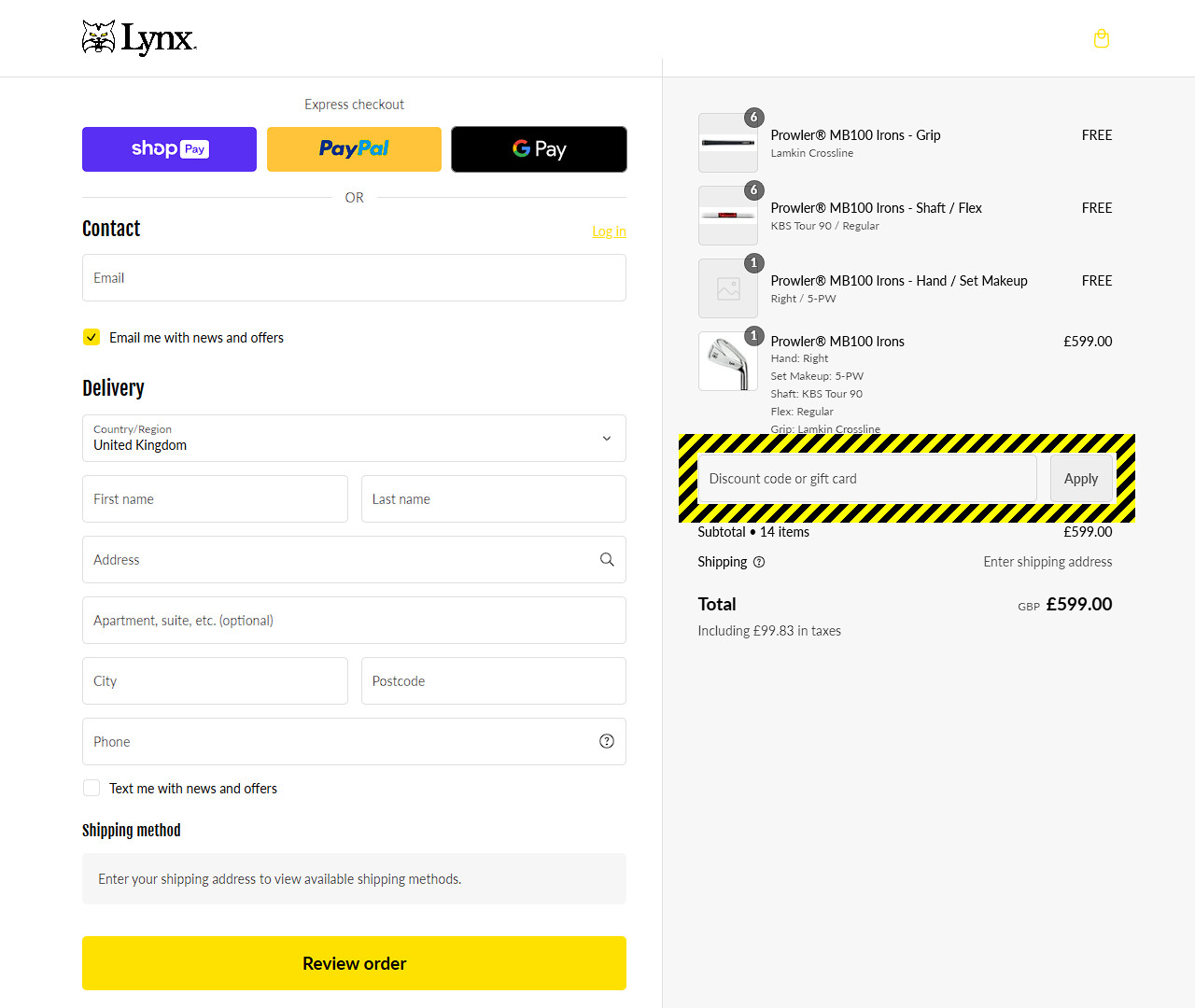Click the Hand / Set Makeup placeholder thumbnail

pos(728,288)
